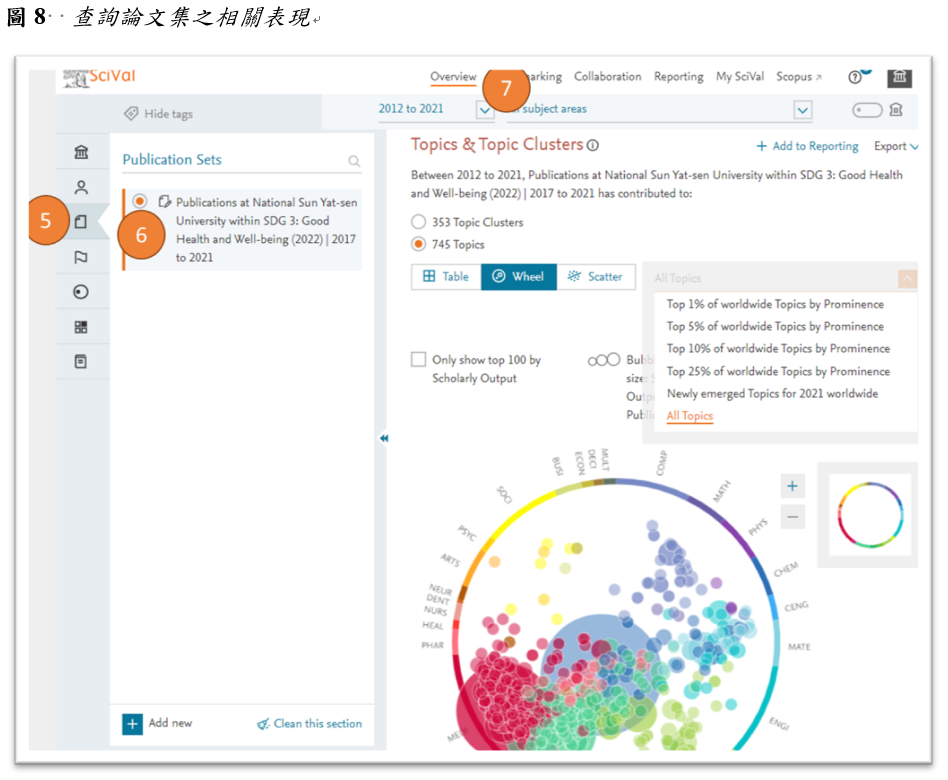Click Add to Reporting

[807, 146]
